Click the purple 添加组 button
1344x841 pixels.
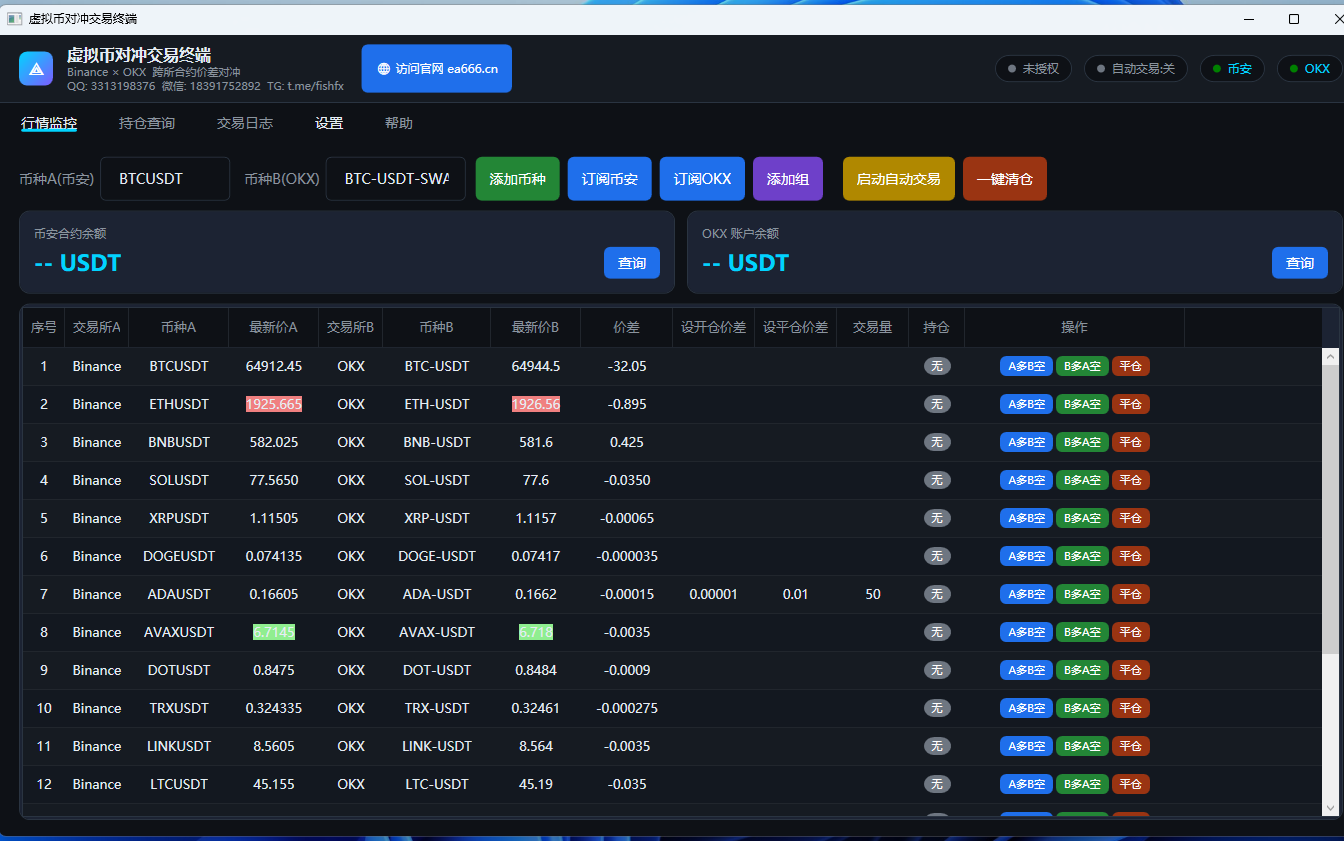pos(788,179)
